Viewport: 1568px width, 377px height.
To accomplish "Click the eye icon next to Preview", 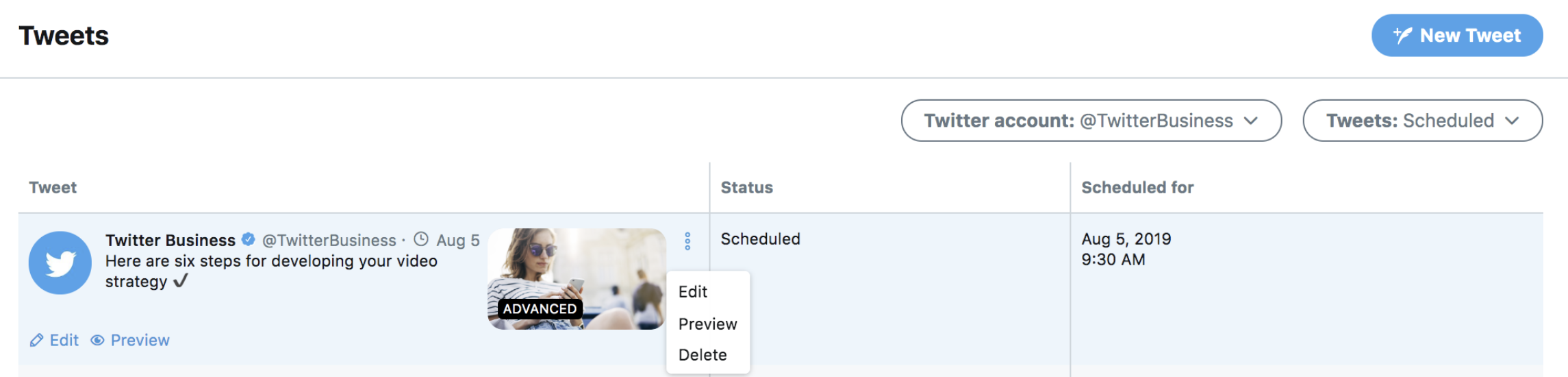I will click(x=98, y=341).
